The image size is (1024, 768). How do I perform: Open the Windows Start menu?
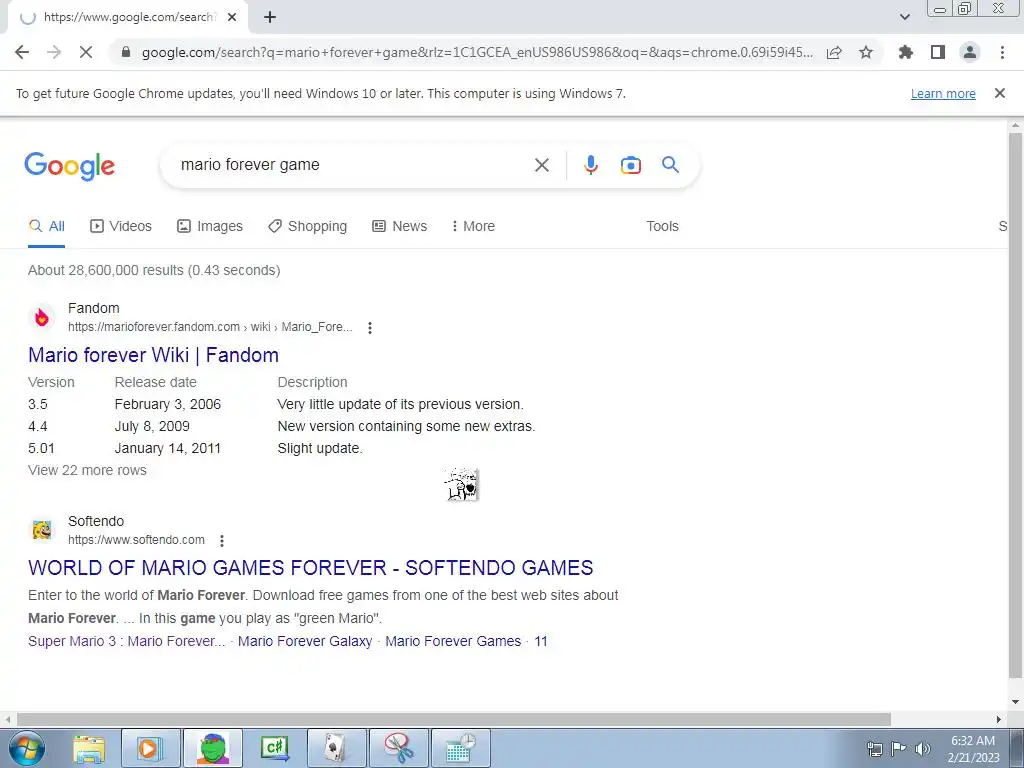pyautogui.click(x=27, y=748)
